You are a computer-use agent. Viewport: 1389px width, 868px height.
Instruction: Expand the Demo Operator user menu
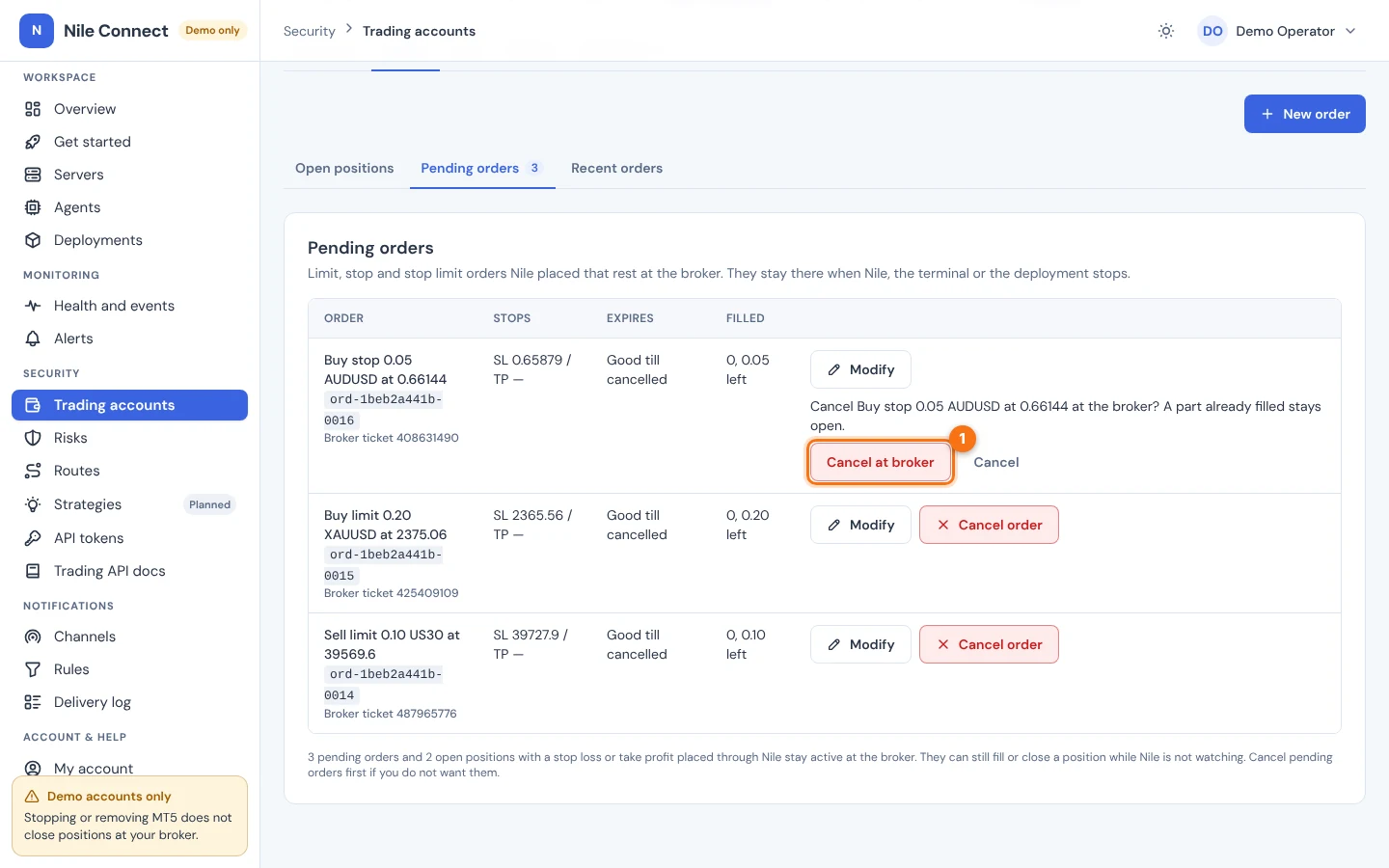[x=1279, y=31]
